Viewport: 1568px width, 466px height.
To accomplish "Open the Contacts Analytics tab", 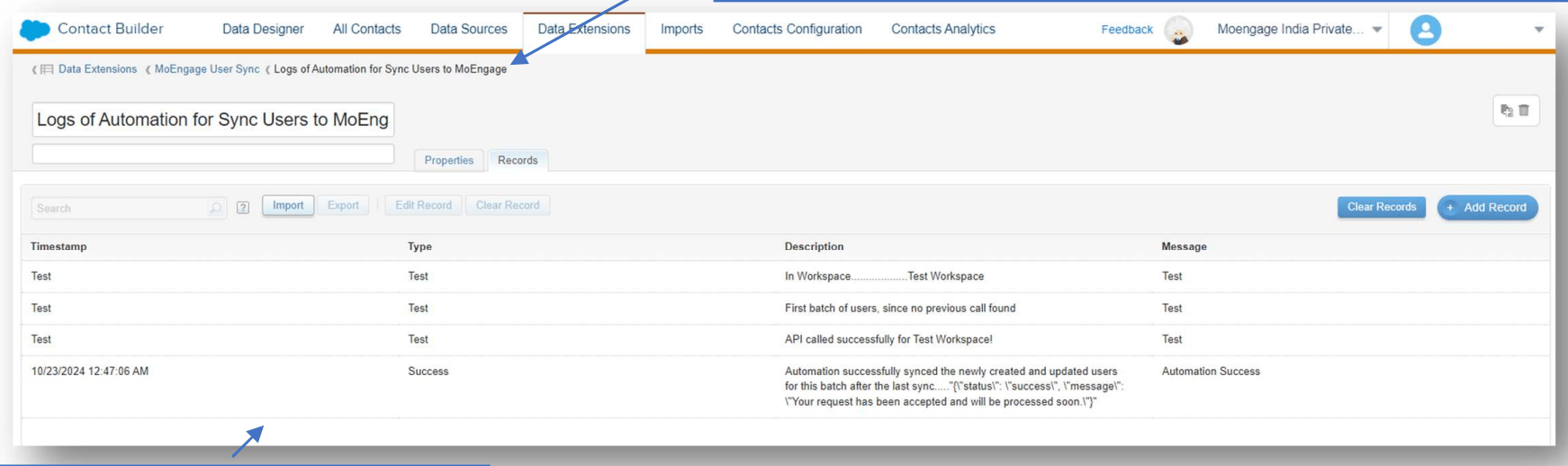I will coord(943,29).
